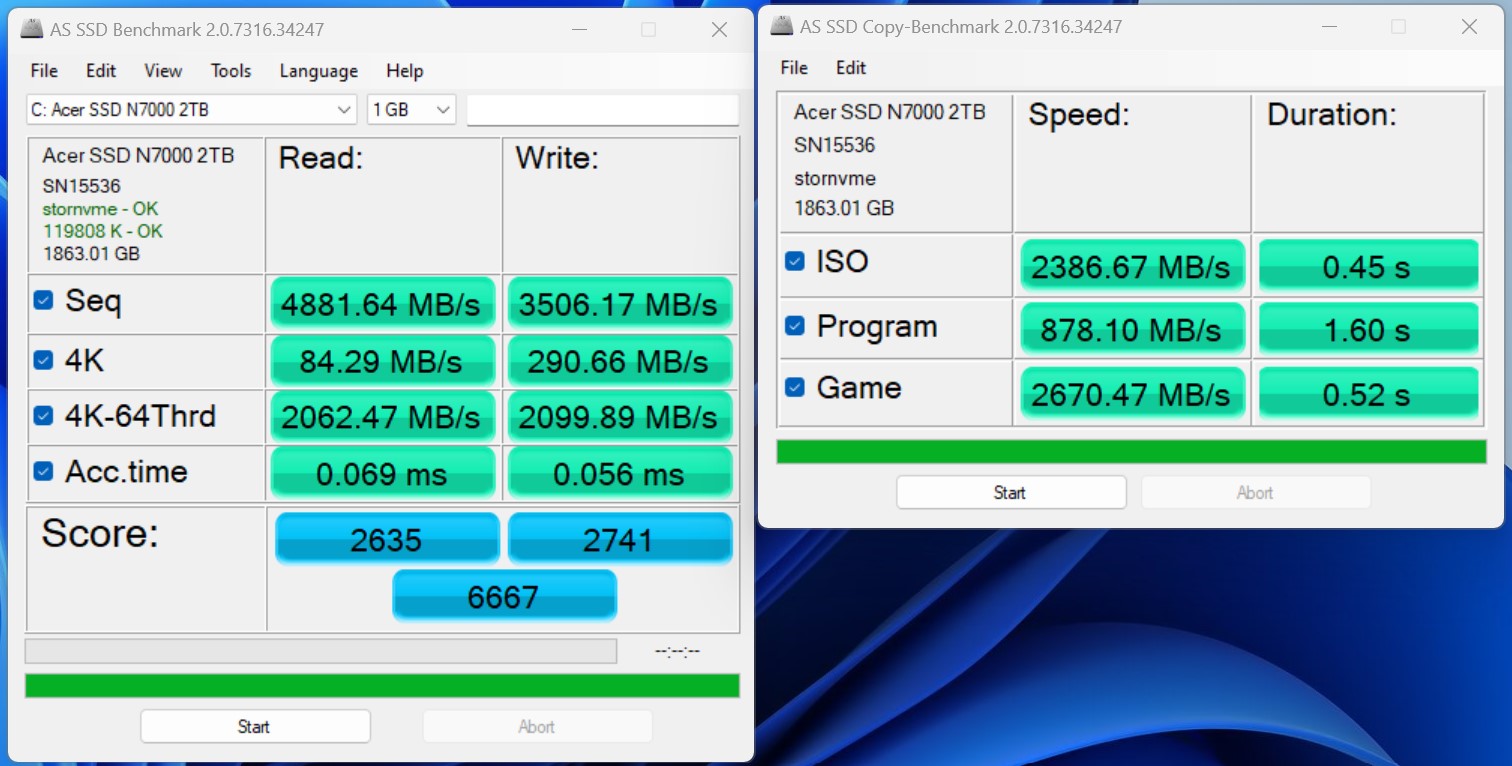Open the Tools menu

click(x=230, y=71)
